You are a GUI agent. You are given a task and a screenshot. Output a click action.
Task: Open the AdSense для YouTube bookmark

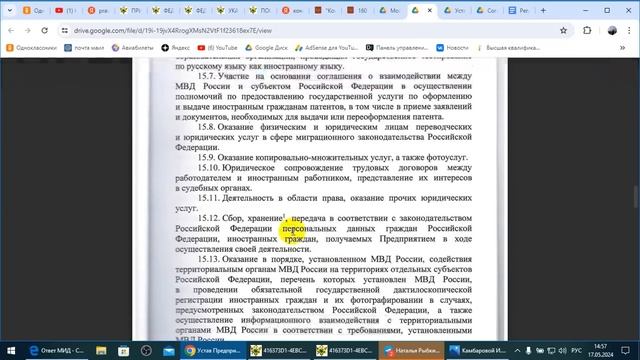(x=327, y=48)
